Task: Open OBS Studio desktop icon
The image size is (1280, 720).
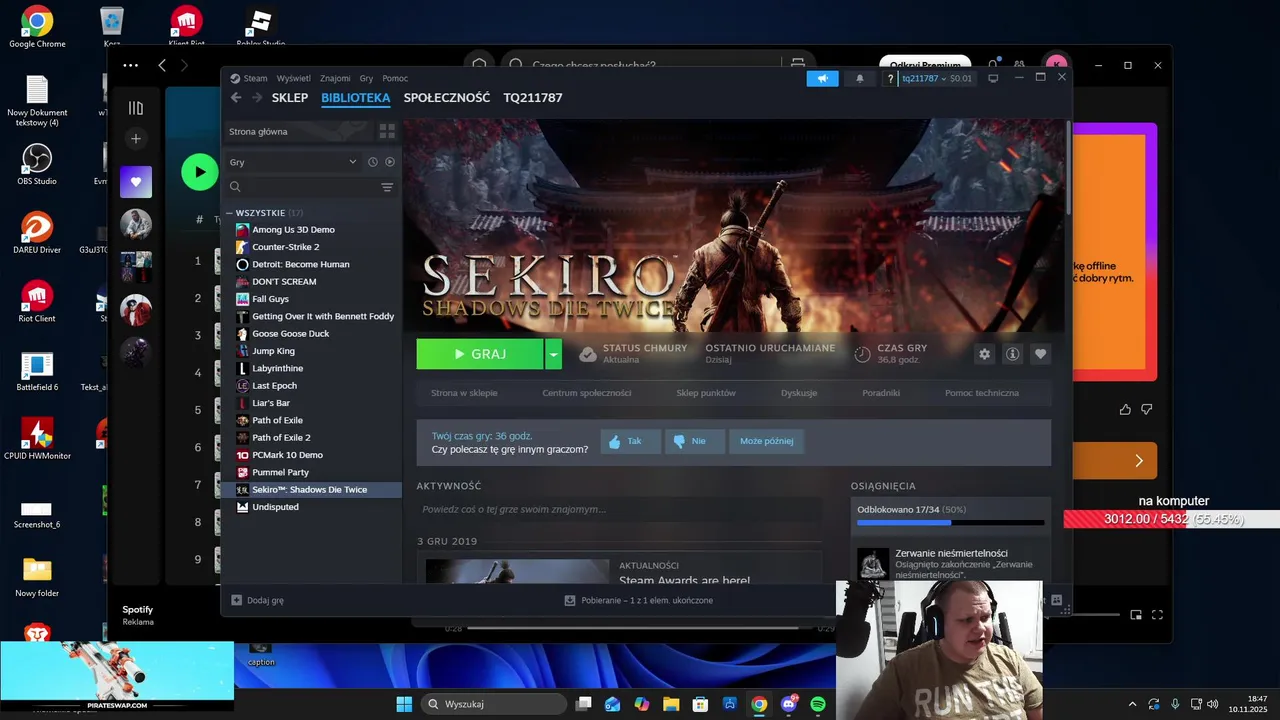Action: point(37,164)
